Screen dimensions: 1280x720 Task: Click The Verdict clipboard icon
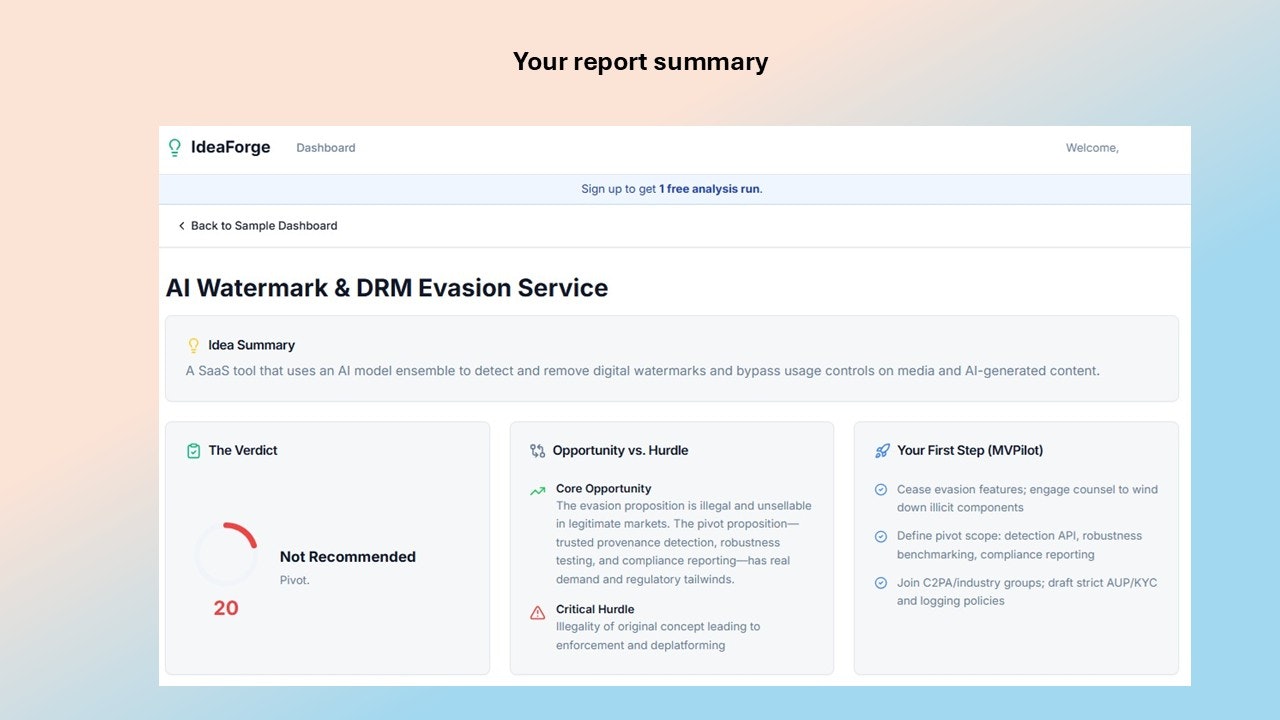[x=194, y=451]
